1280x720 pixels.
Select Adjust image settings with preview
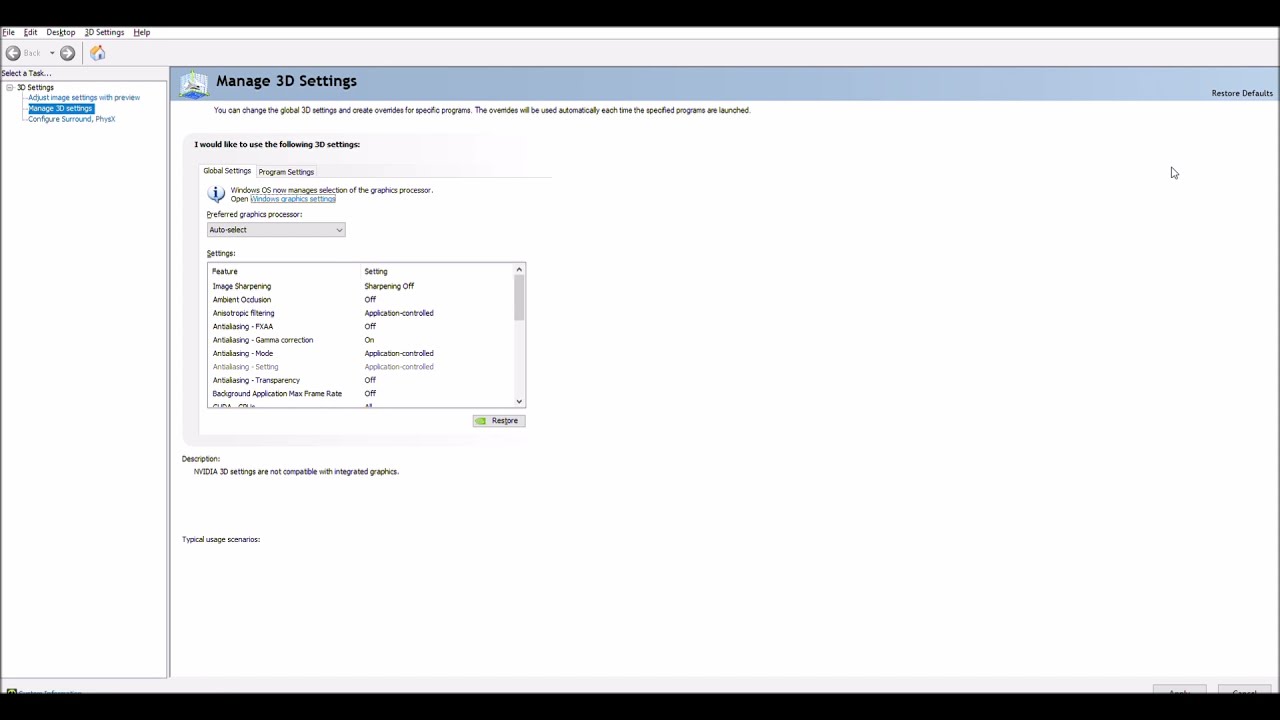(x=84, y=97)
